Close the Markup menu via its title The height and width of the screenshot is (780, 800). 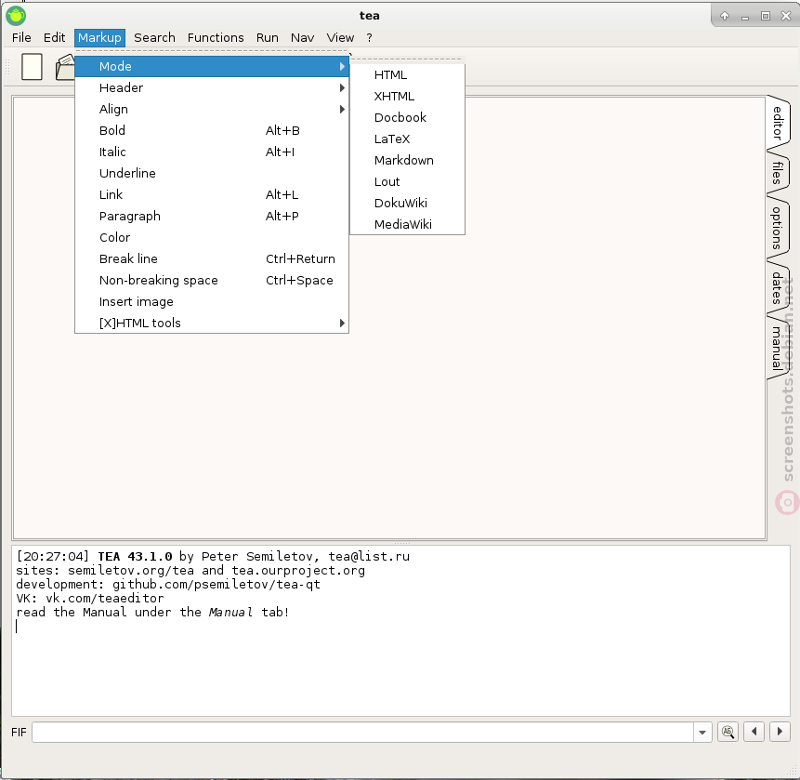point(99,38)
